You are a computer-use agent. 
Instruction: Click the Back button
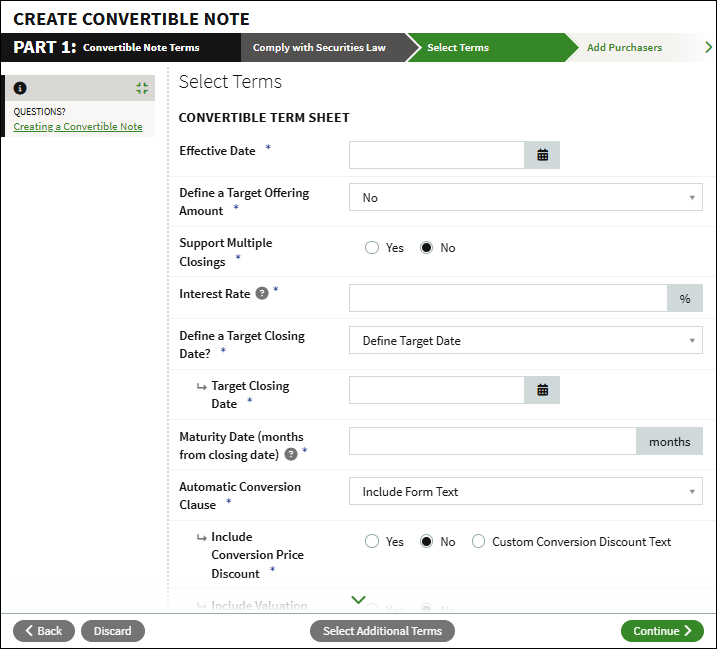(x=44, y=631)
